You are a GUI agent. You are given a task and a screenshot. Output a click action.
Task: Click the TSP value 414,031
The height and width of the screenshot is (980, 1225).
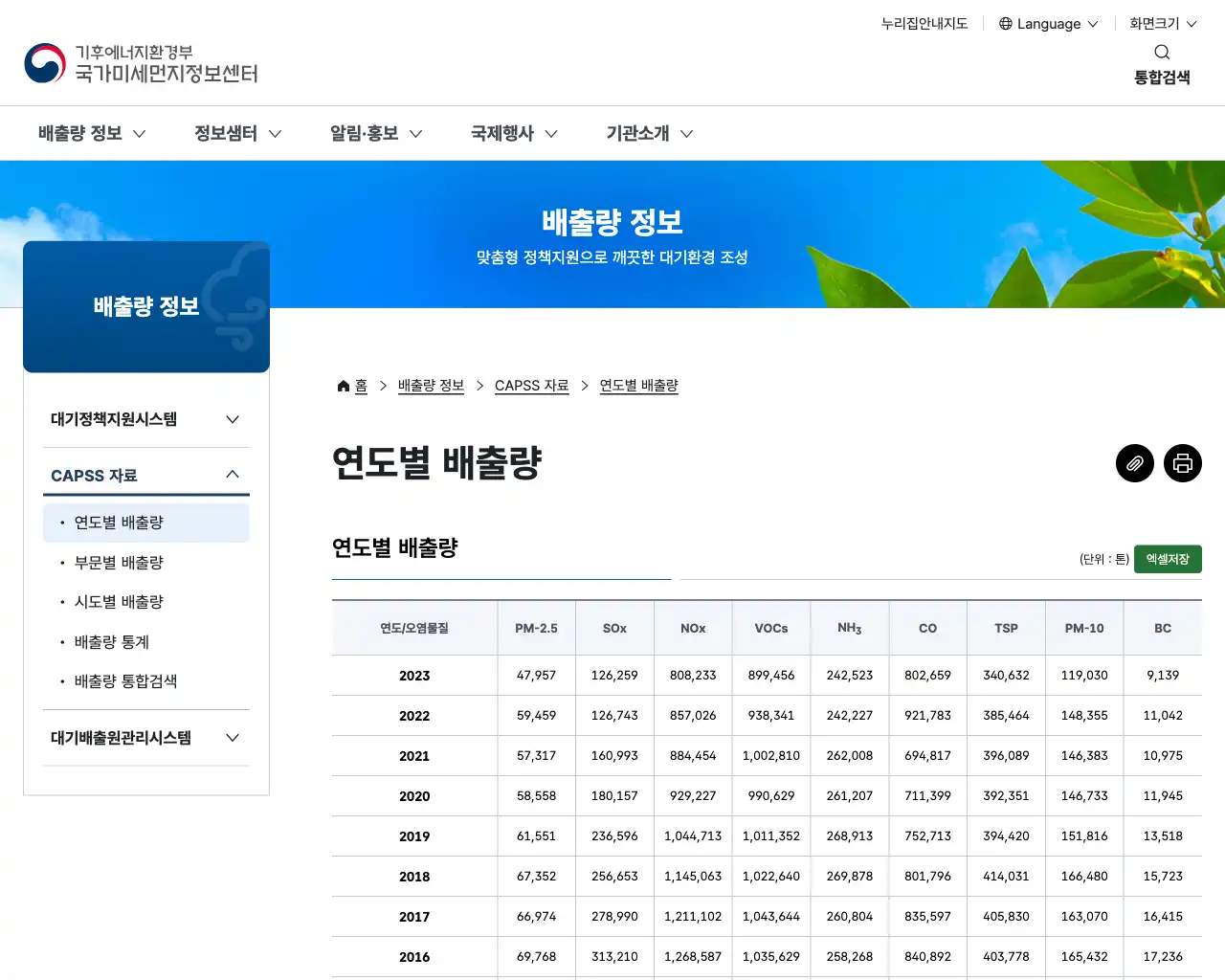[1007, 877]
